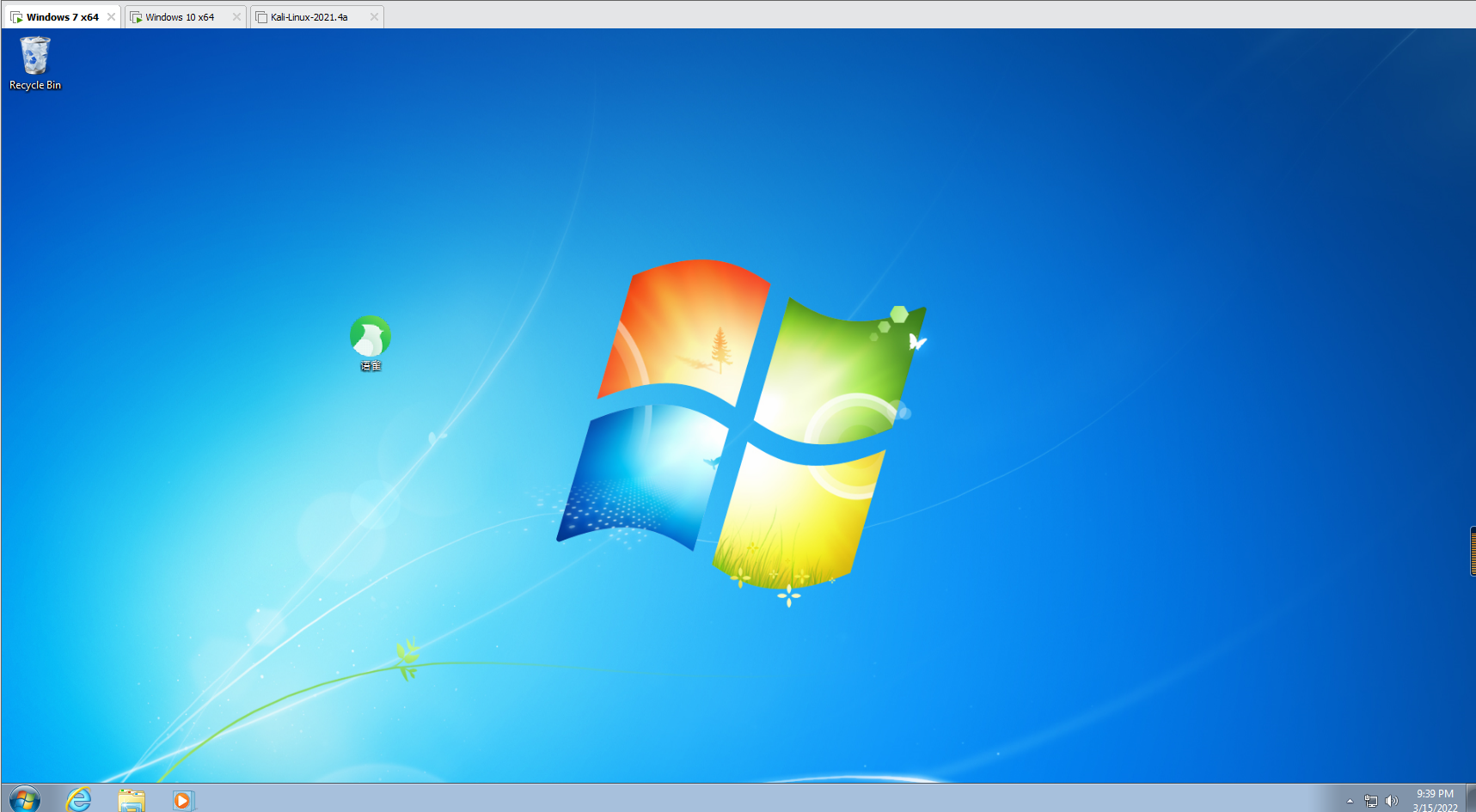Open the volume speaker tray icon
The image size is (1476, 812).
(x=1392, y=801)
